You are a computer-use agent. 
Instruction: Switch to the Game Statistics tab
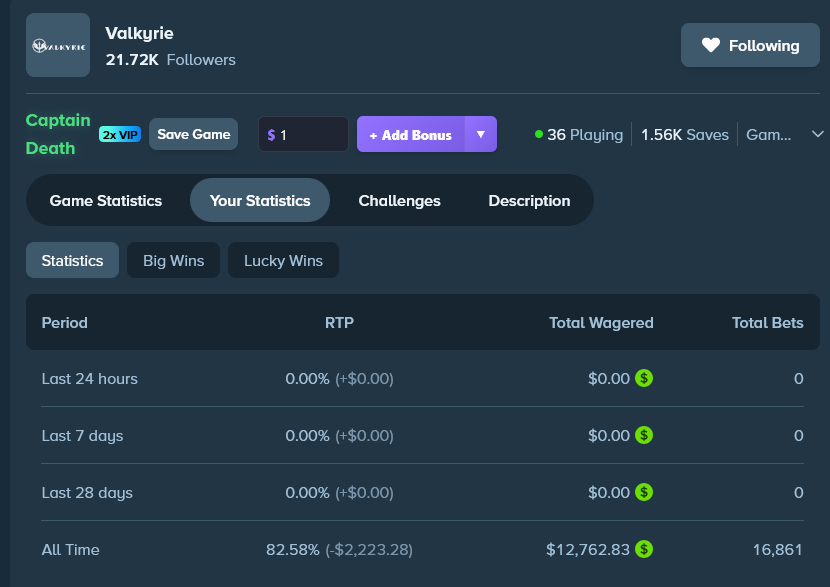click(106, 201)
